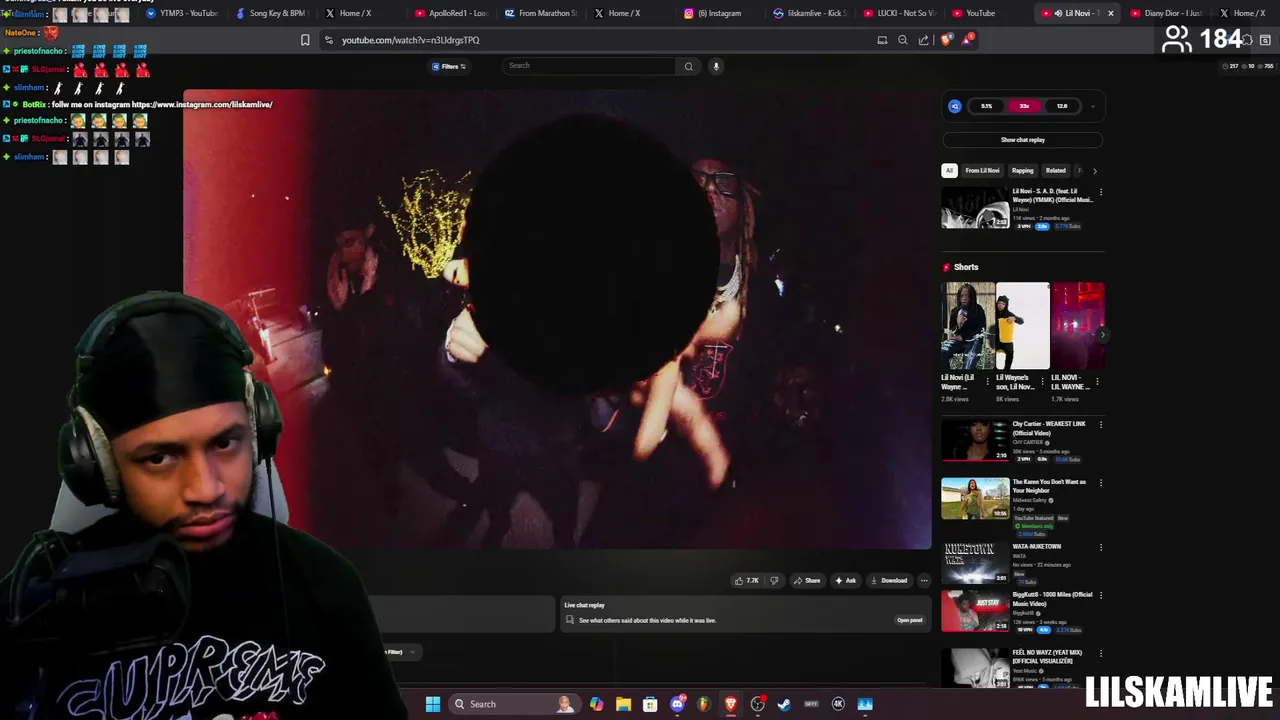Select the From Lil Novi chip
The width and height of the screenshot is (1280, 720).
982,171
